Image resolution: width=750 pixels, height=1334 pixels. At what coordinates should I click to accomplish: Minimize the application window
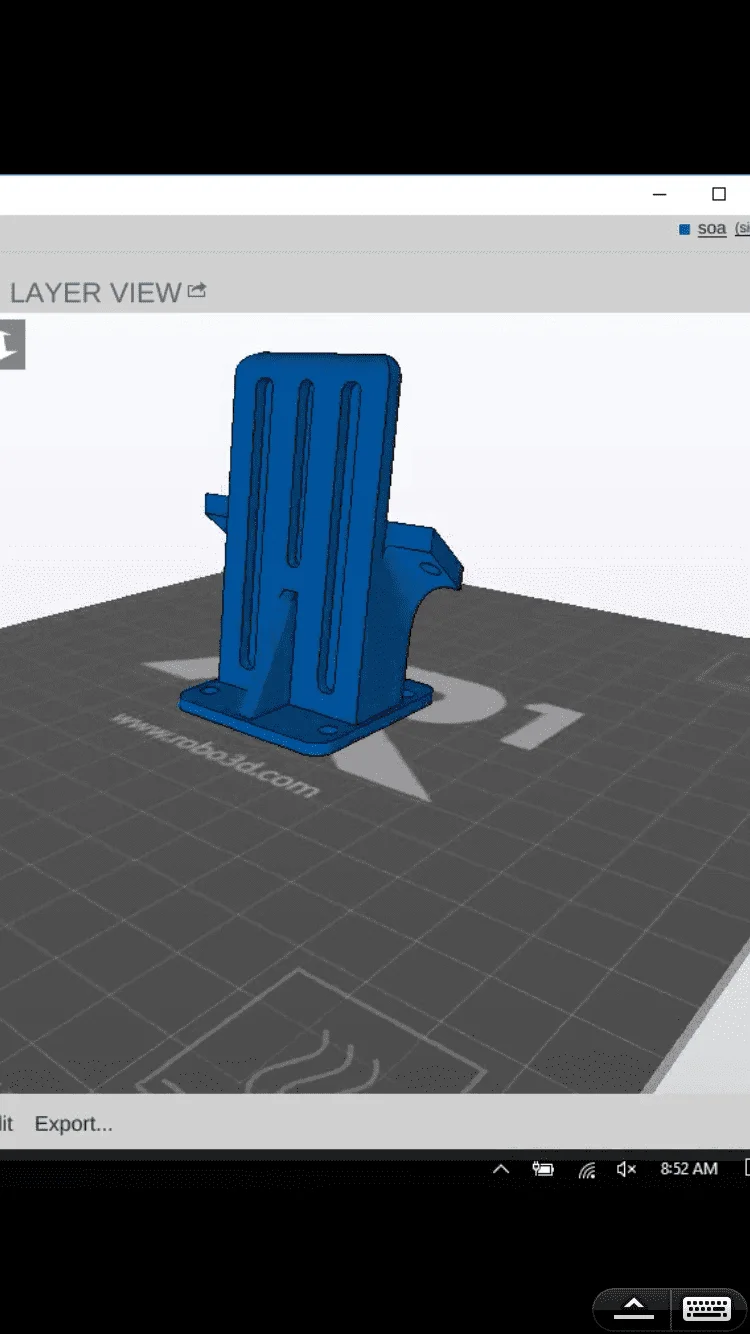tap(659, 194)
